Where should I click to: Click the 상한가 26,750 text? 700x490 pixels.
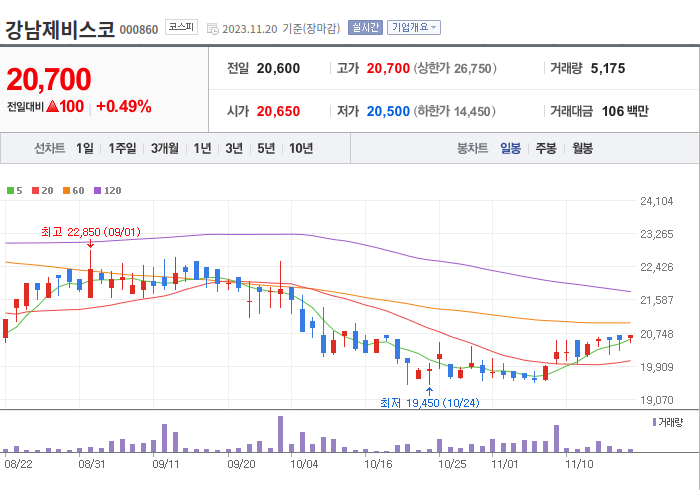click(455, 68)
